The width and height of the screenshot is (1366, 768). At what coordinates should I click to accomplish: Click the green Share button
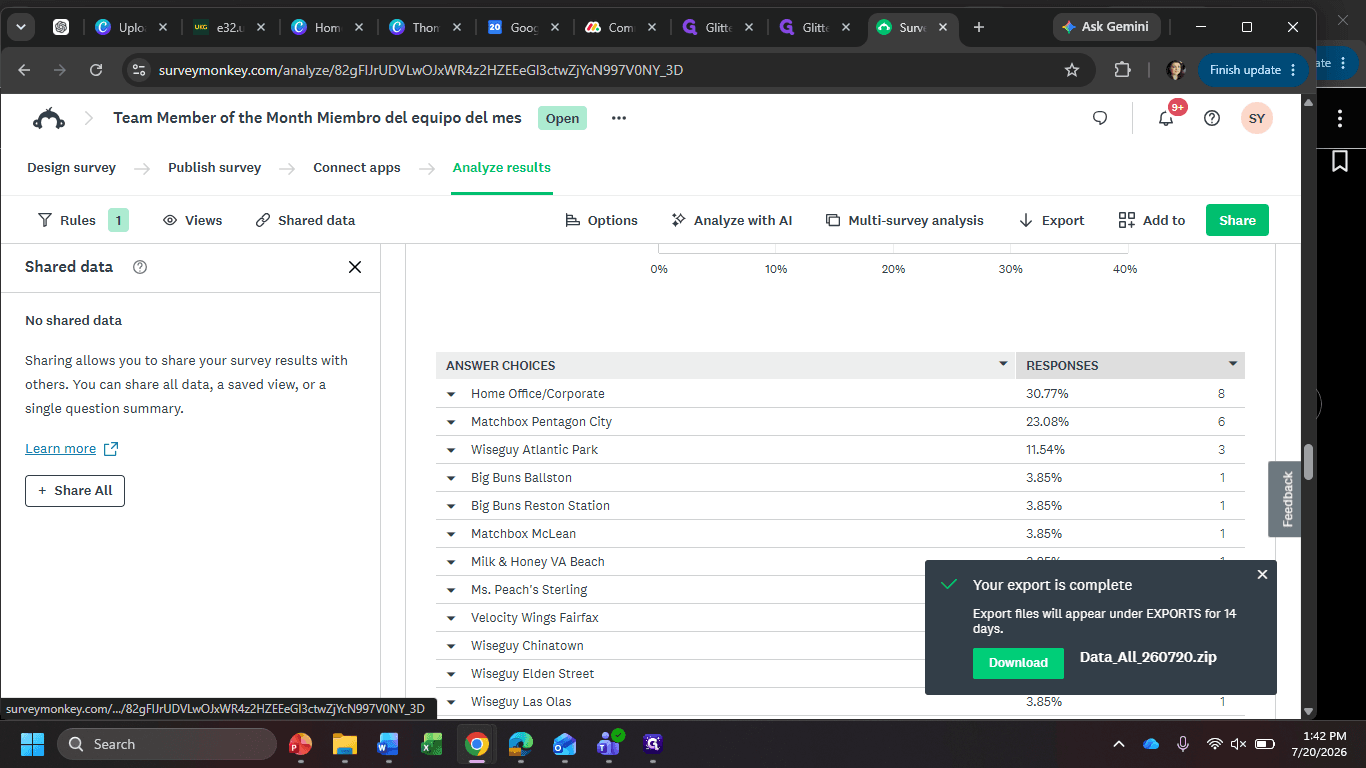(1237, 220)
